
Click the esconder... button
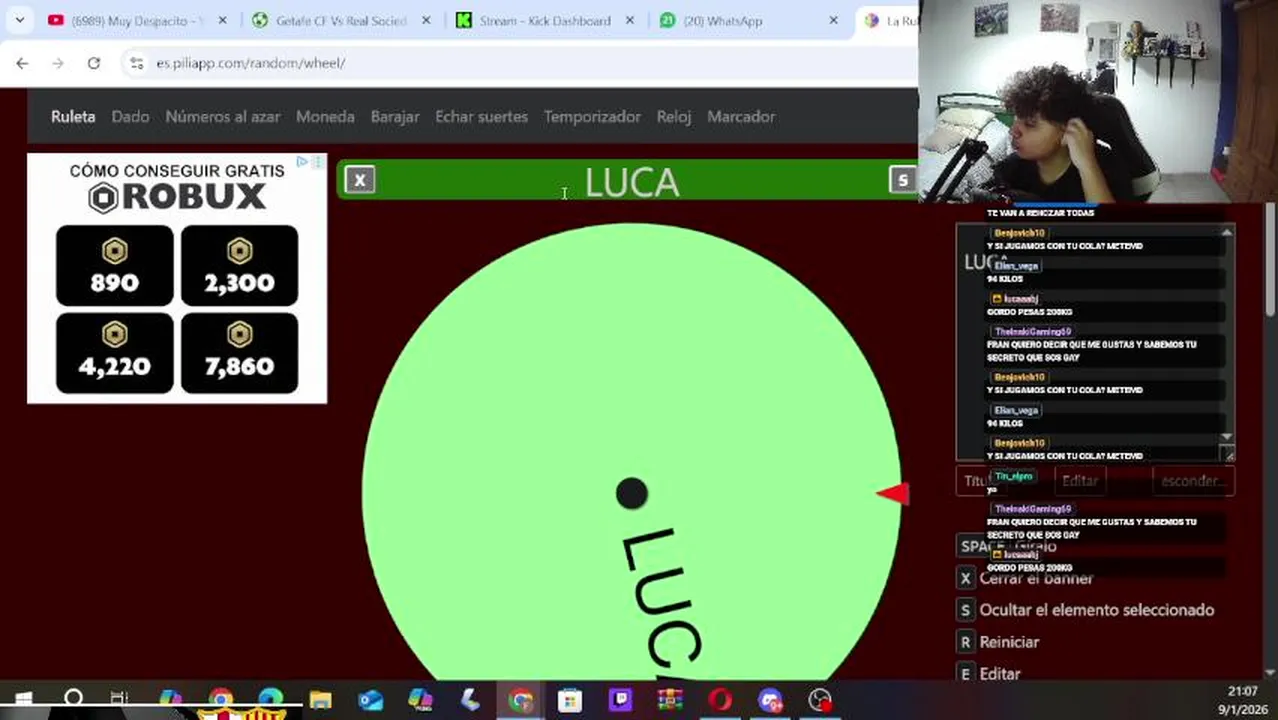pyautogui.click(x=1194, y=481)
